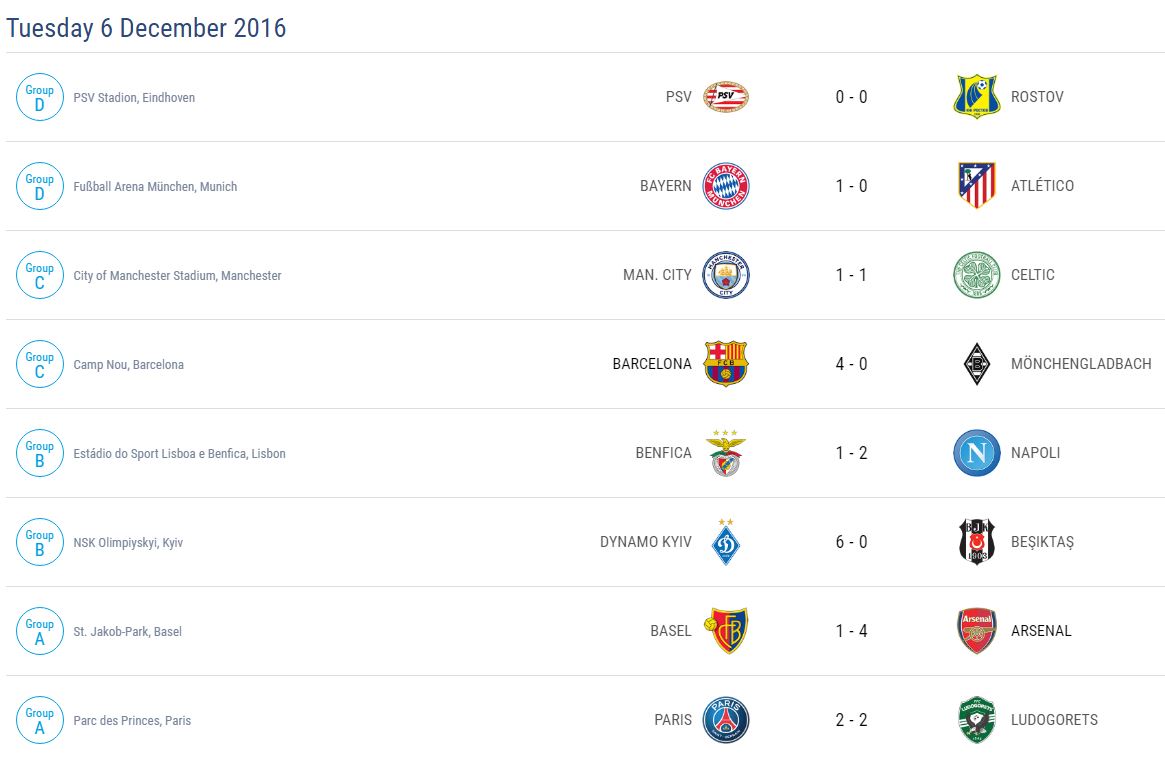Screen dimensions: 1165x767
Task: Open the Celtic club badge
Action: tap(976, 275)
